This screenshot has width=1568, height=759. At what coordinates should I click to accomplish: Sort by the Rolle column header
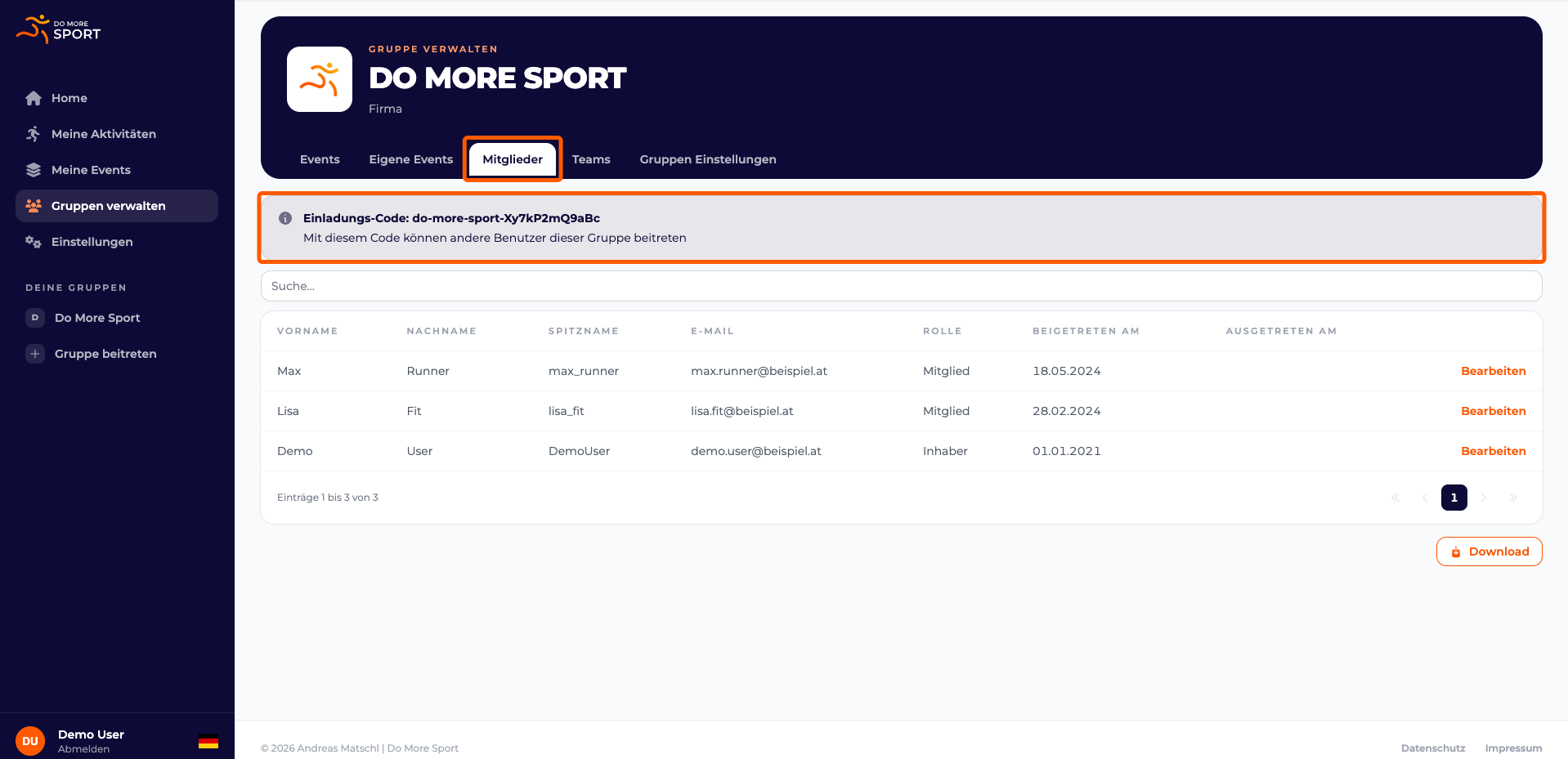[942, 331]
